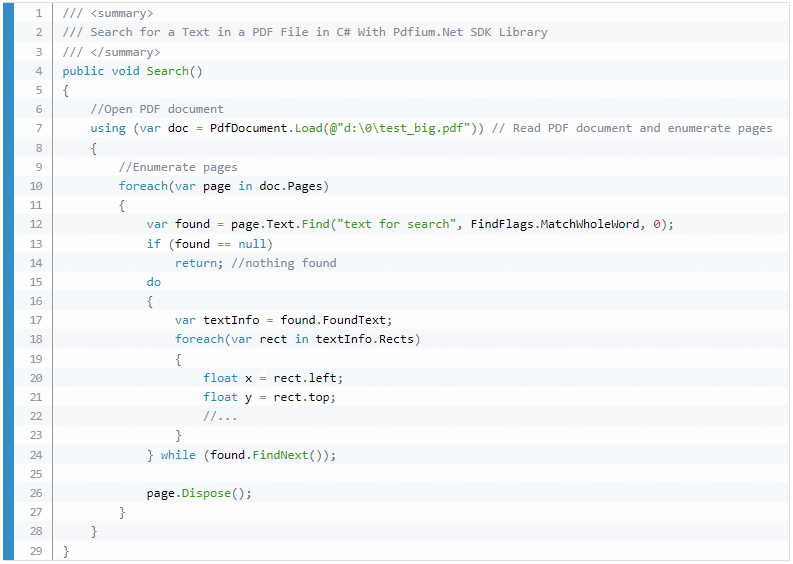Click the '//...' comment on line 22
The height and width of the screenshot is (564, 793).
pyautogui.click(x=220, y=417)
